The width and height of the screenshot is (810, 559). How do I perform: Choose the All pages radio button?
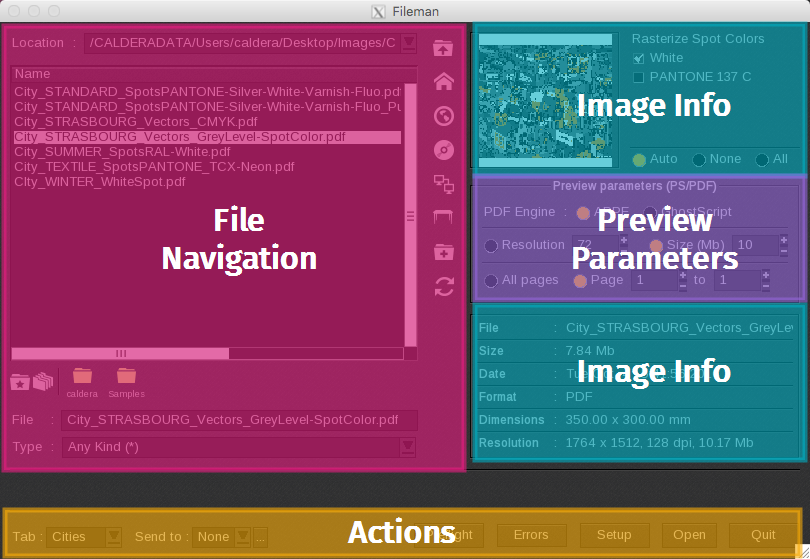click(491, 281)
